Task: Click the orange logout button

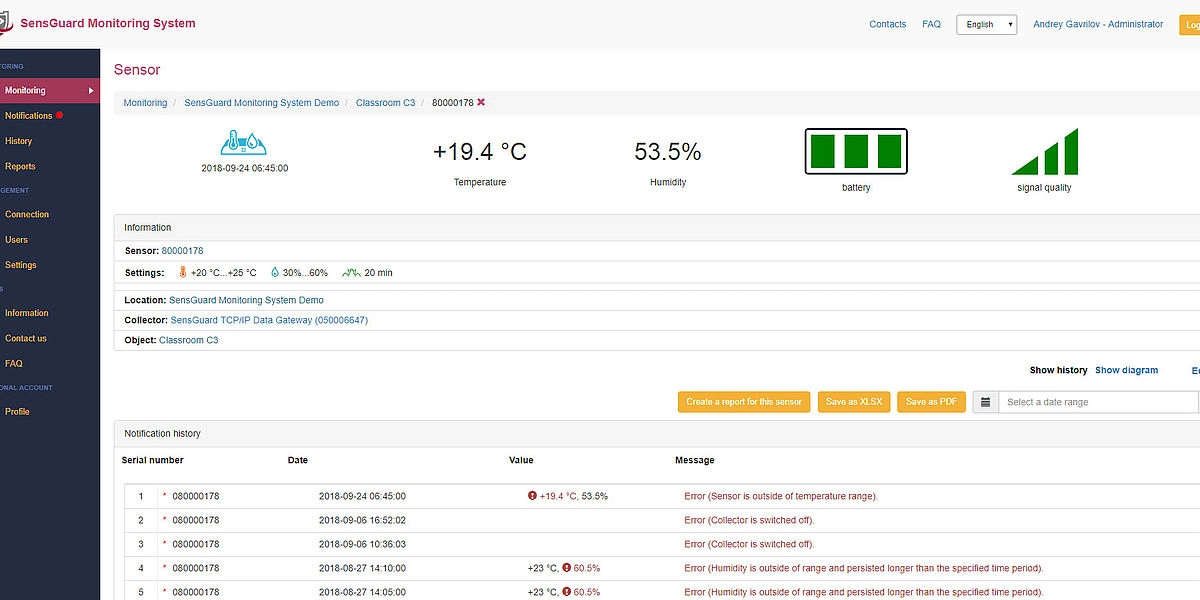Action: [1190, 24]
